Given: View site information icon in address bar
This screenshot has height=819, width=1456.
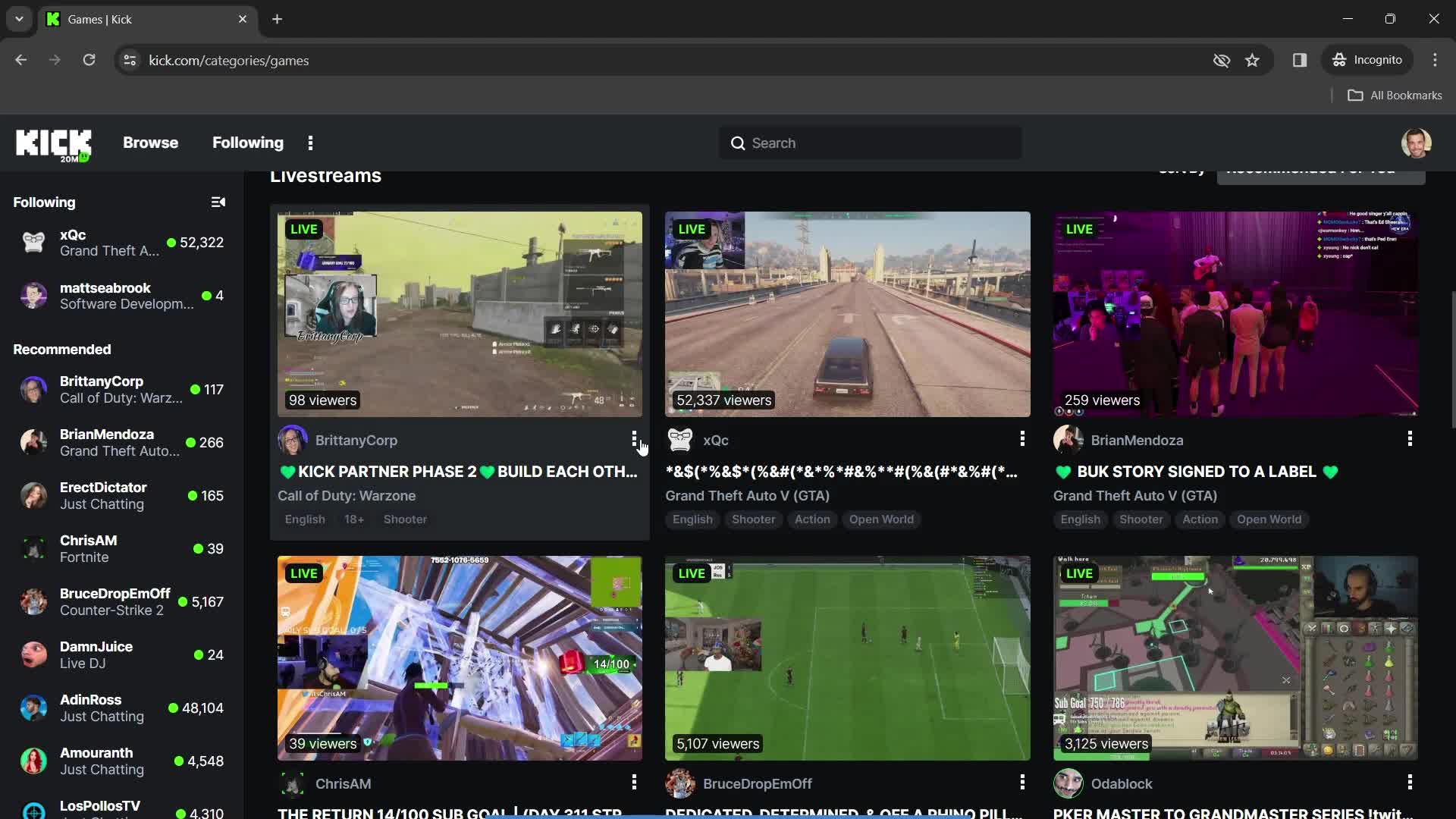Looking at the screenshot, I should click(130, 60).
